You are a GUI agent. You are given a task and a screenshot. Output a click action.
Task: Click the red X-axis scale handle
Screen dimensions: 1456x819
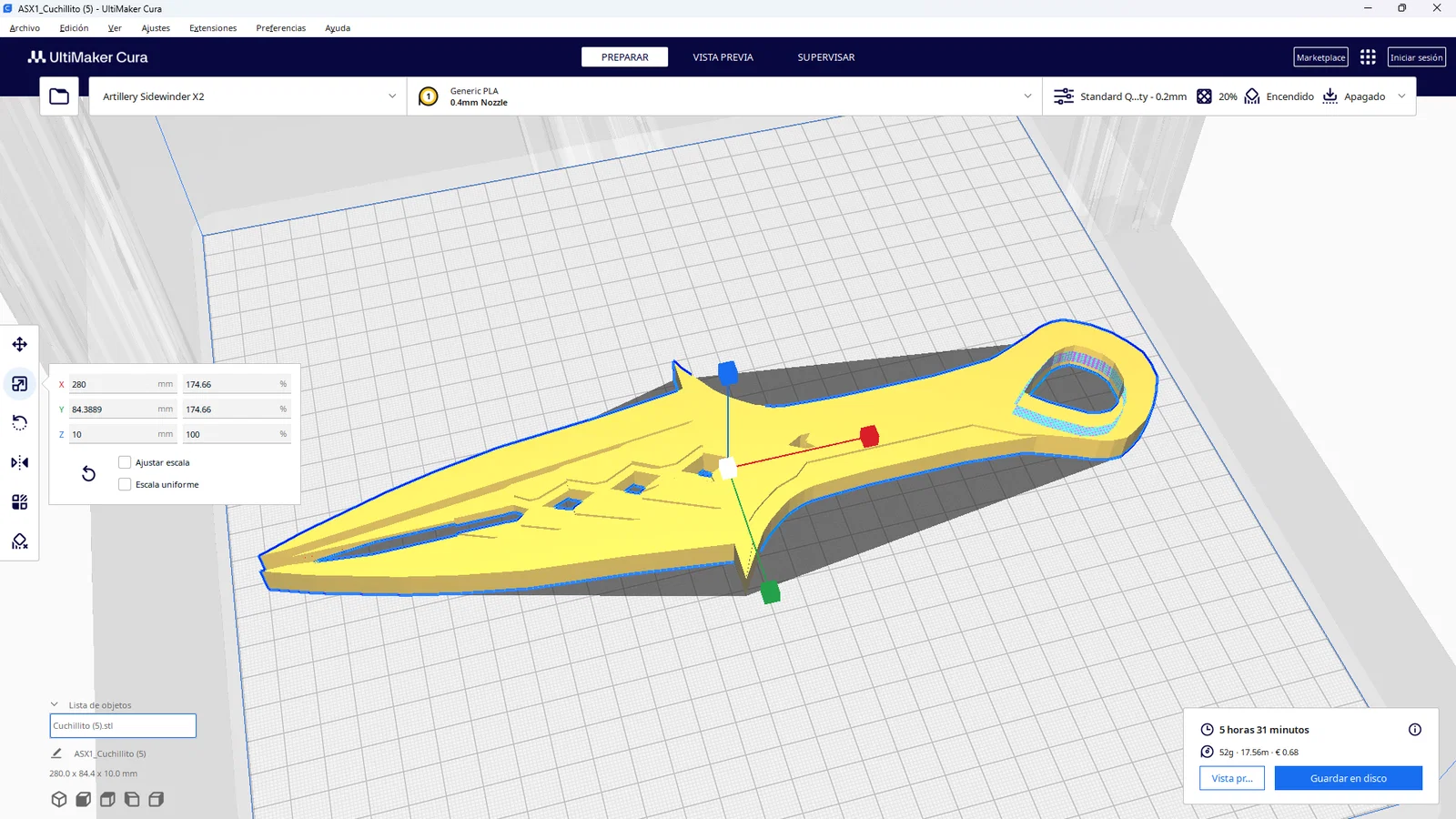pos(869,436)
